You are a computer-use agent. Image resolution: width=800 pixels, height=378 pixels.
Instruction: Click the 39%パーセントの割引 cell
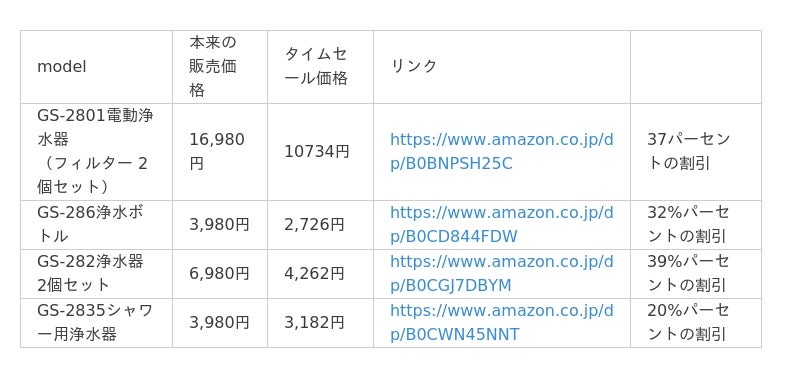696,274
